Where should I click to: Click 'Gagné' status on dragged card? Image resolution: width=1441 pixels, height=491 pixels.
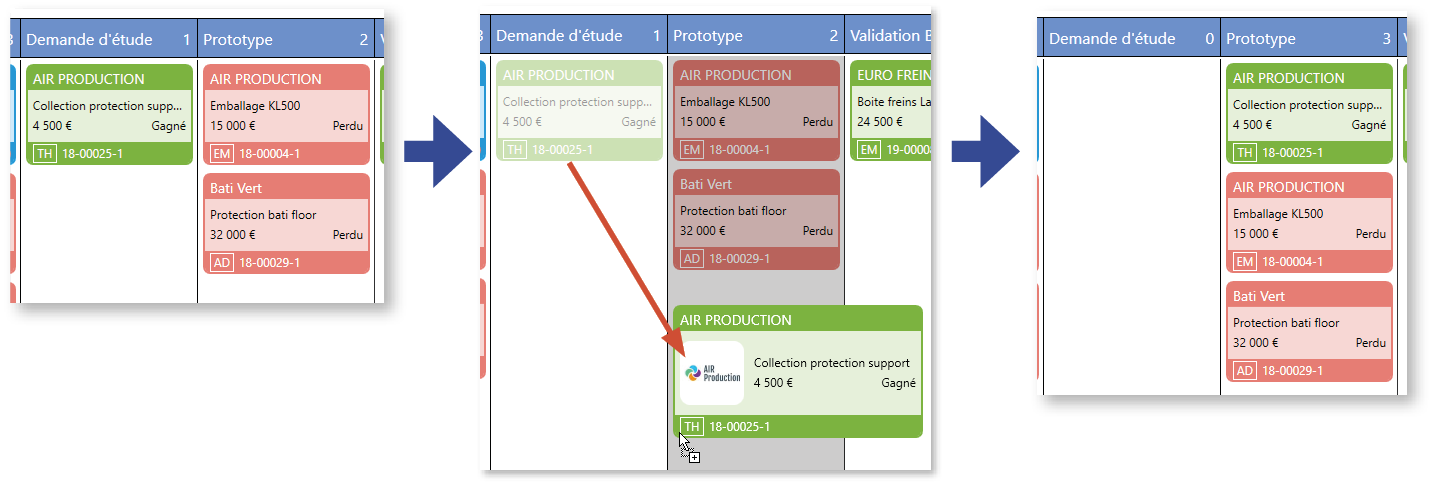[898, 383]
